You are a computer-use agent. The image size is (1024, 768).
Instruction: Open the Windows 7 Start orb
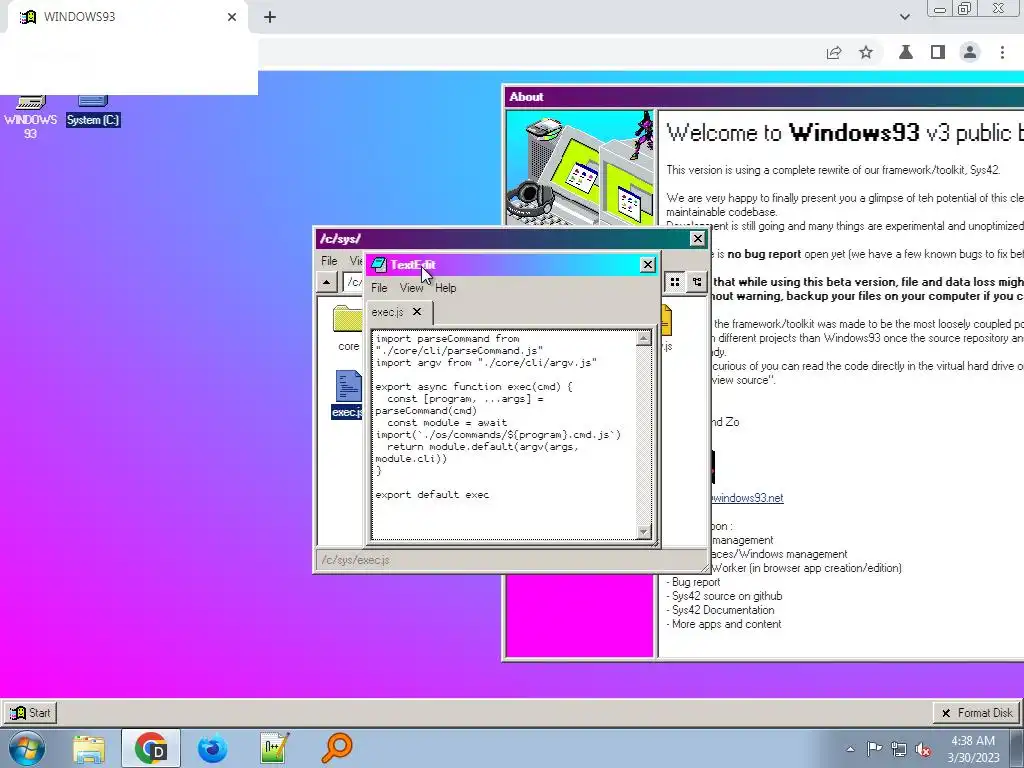coord(27,748)
